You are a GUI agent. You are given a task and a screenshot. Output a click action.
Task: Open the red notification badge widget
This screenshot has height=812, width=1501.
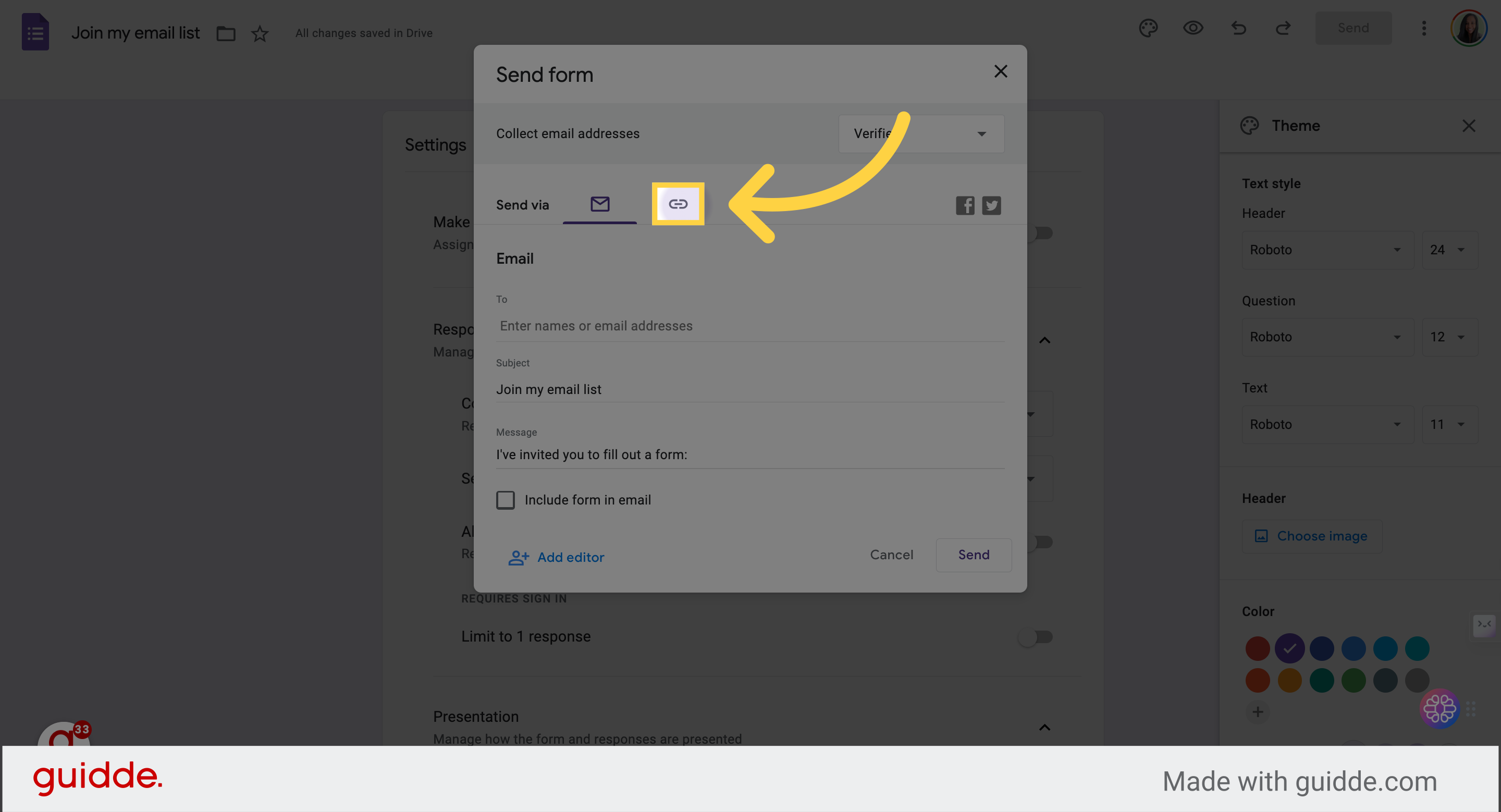[64, 734]
